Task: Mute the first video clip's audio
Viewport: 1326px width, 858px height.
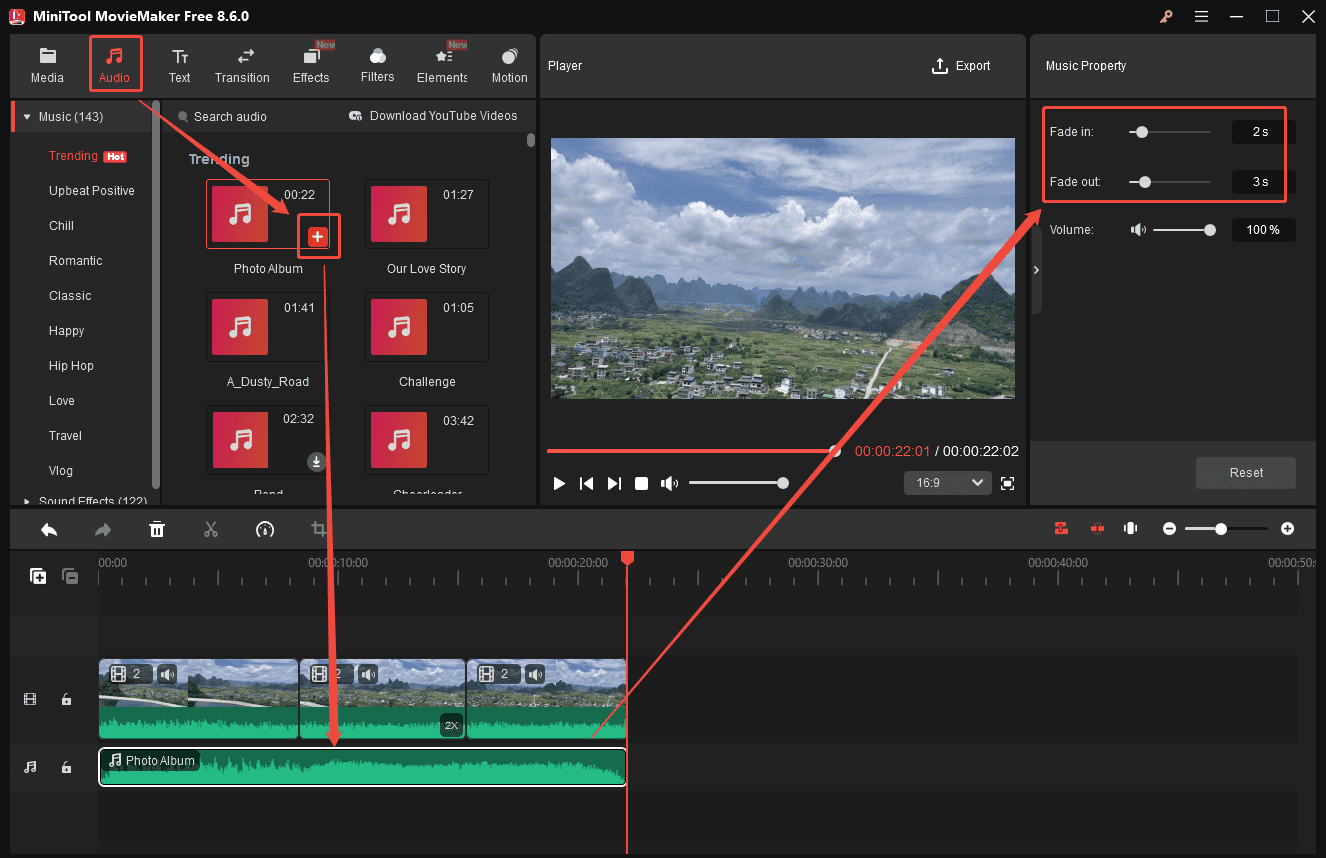Action: click(x=167, y=673)
